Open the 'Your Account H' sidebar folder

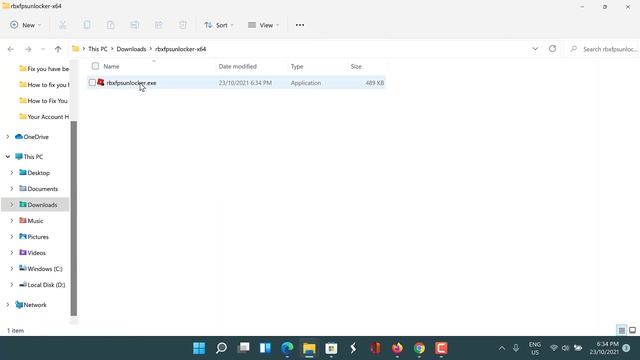[44, 117]
